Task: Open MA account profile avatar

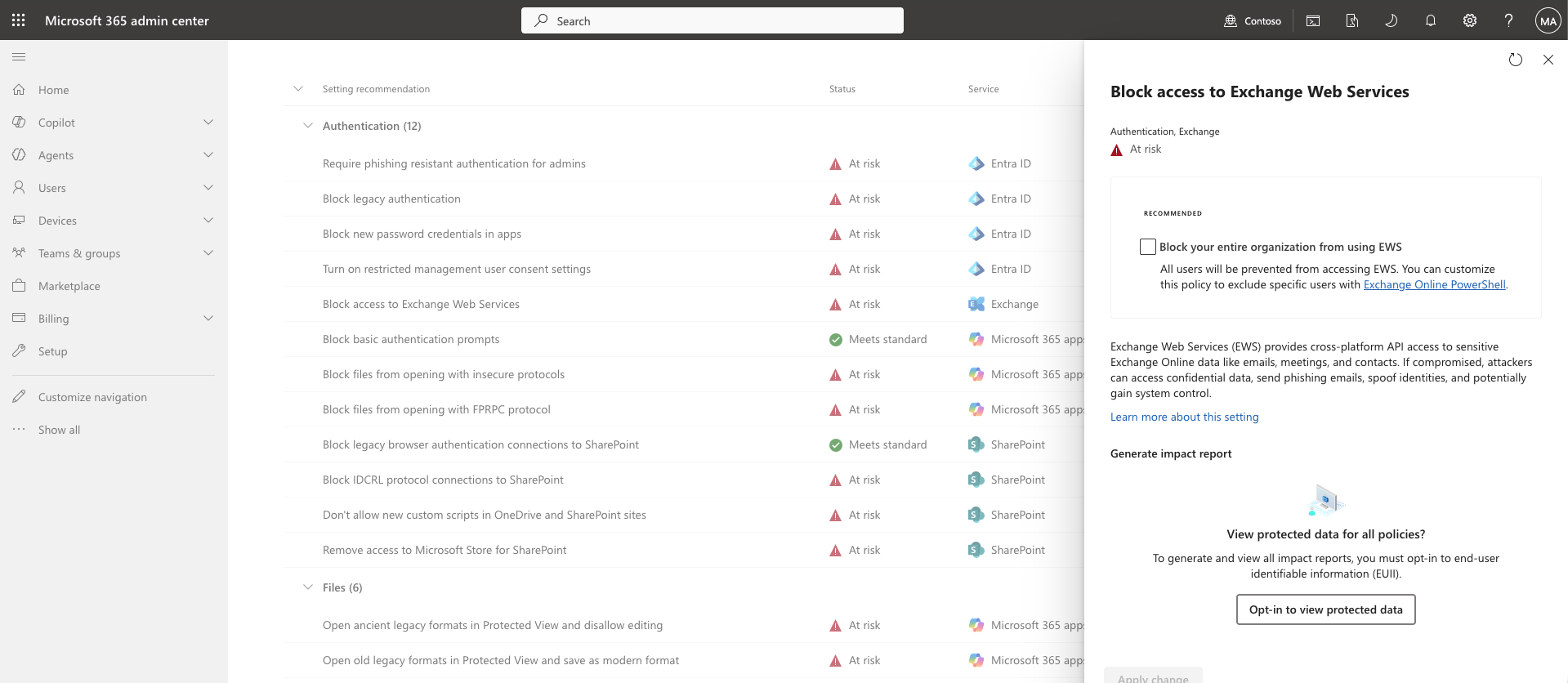Action: click(x=1548, y=20)
